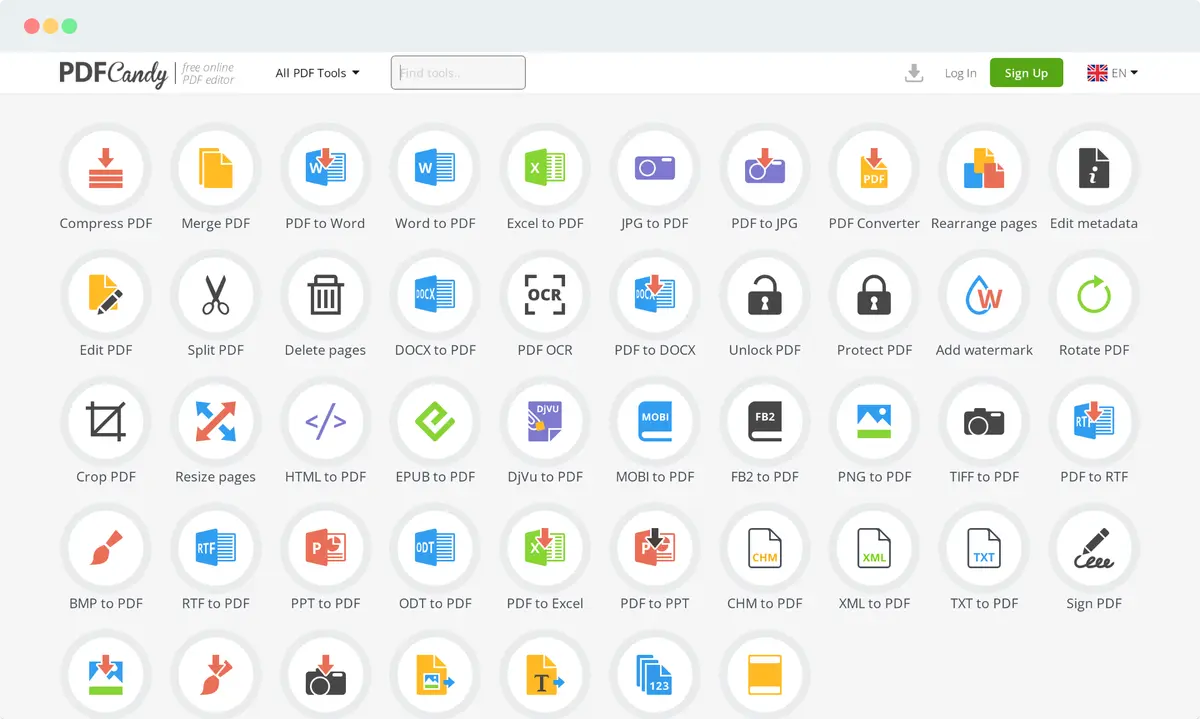
Task: Choose the RTF to PDF icon
Action: (215, 548)
